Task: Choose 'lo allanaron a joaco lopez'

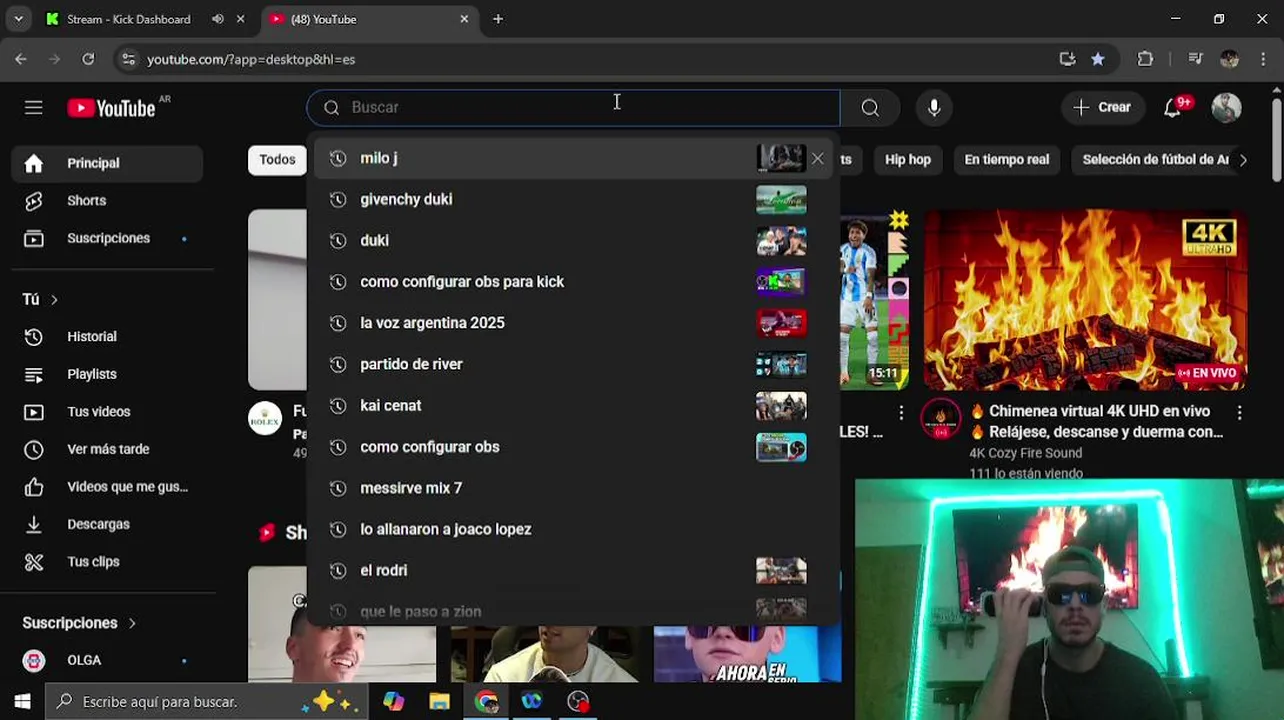Action: 573,529
